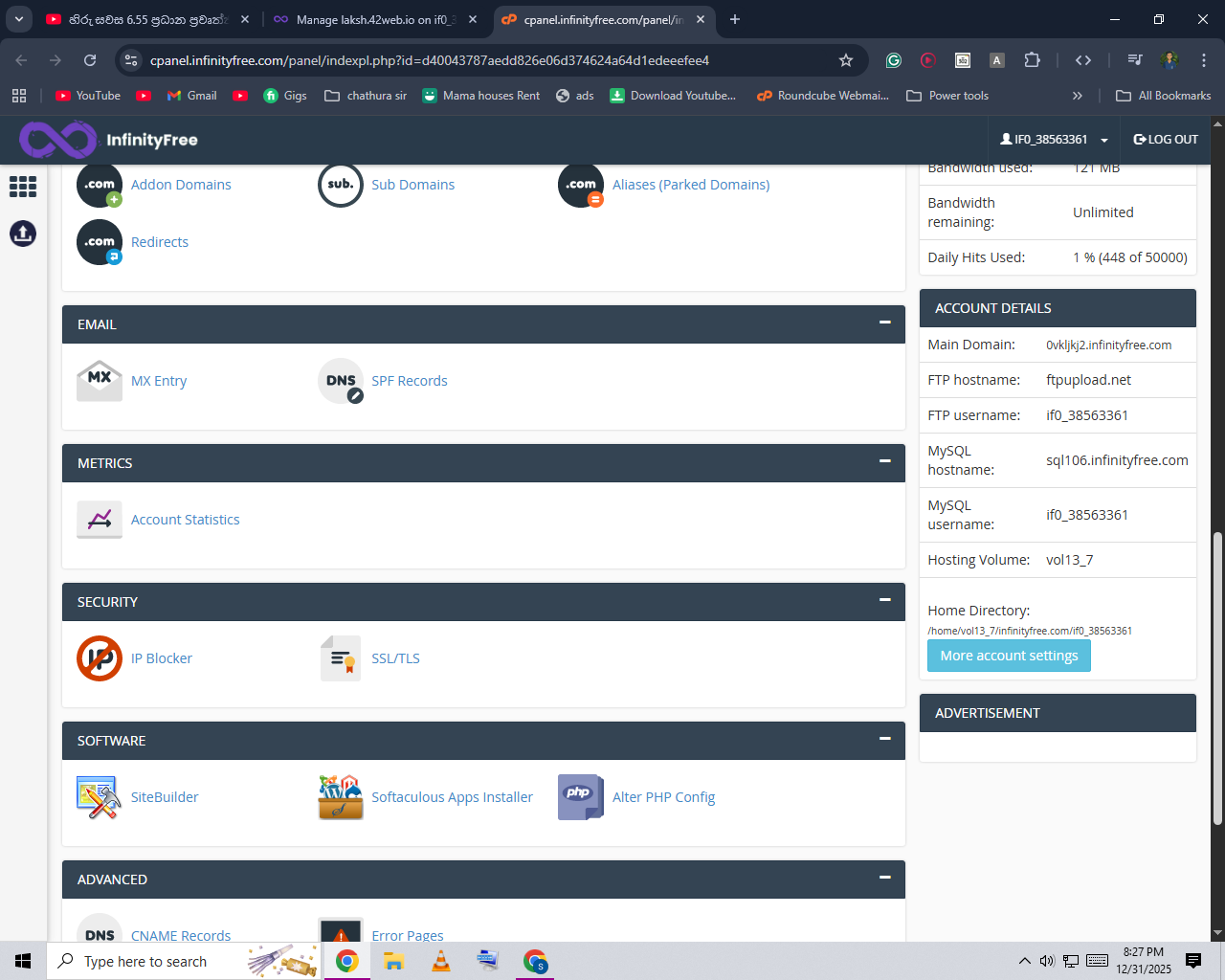The width and height of the screenshot is (1225, 980).
Task: Open the Power tools bookmark folder
Action: pyautogui.click(x=947, y=96)
